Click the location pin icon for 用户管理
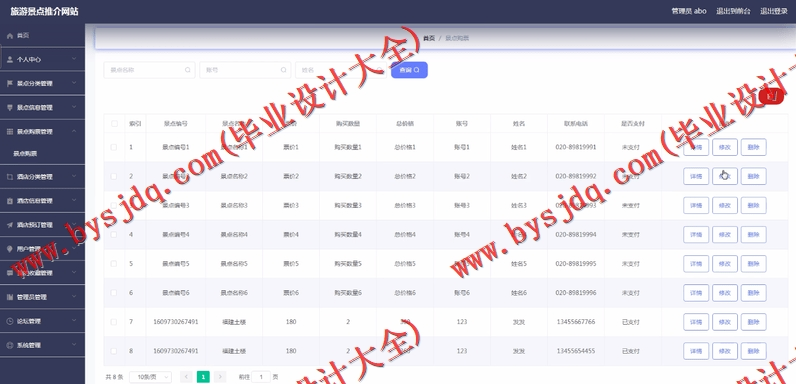The width and height of the screenshot is (796, 384). tap(10, 249)
